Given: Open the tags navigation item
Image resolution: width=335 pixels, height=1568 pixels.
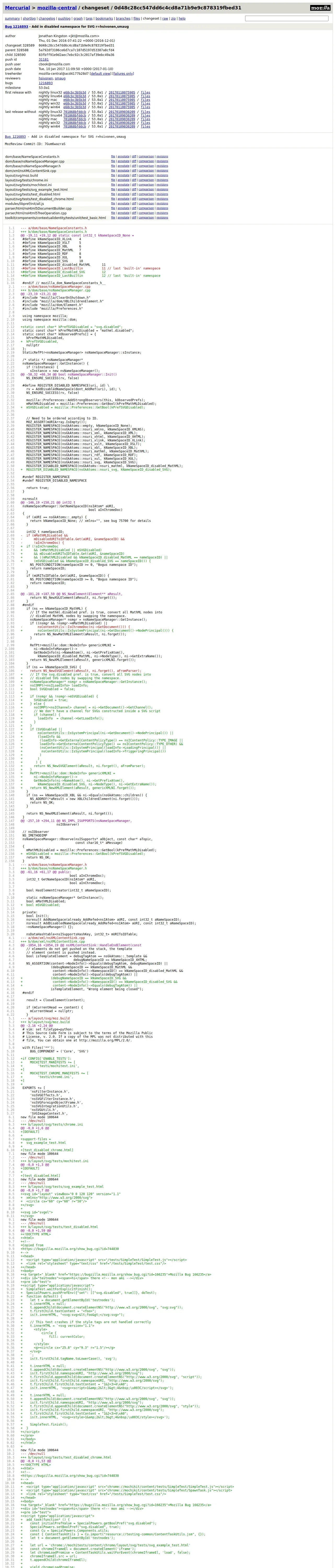Looking at the screenshot, I should [89, 19].
